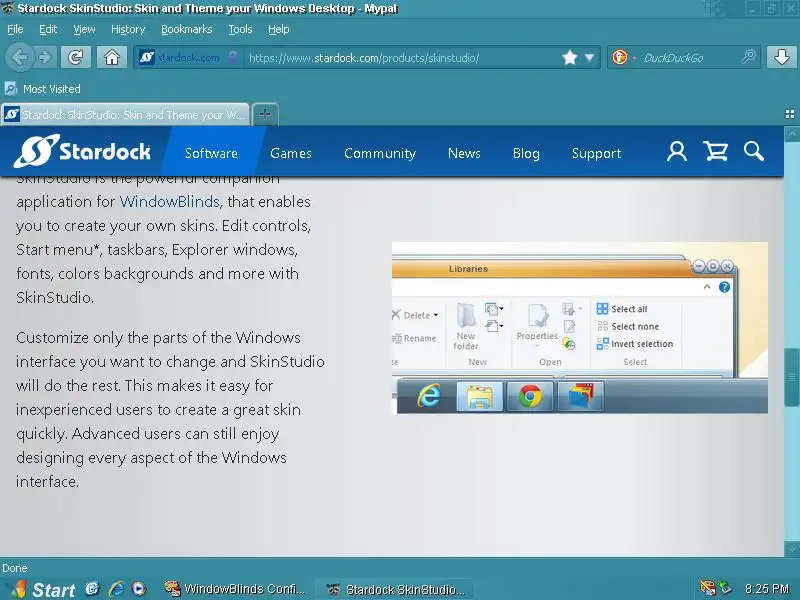Click the 8:25 PM taskbar clock
The height and width of the screenshot is (600, 800).
(766, 589)
